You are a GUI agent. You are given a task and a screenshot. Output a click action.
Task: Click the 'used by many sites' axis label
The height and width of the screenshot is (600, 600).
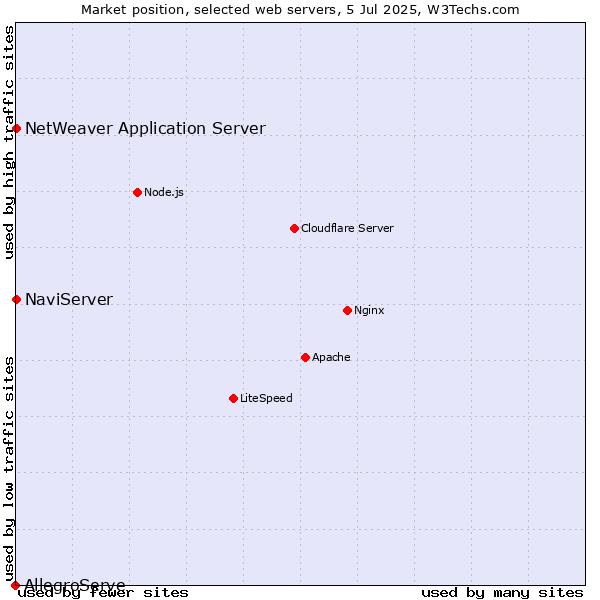(x=502, y=593)
